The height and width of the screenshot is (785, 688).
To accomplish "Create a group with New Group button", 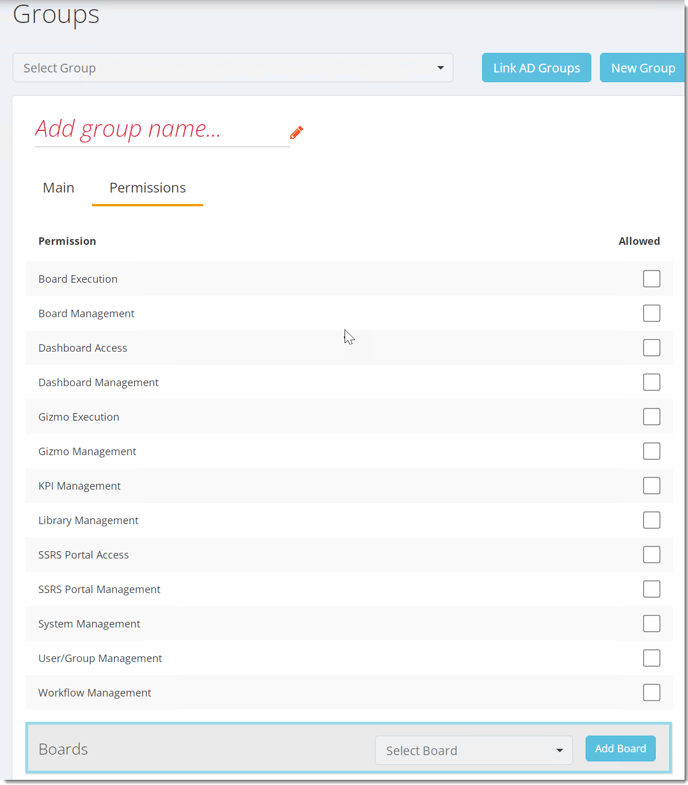I will point(643,68).
